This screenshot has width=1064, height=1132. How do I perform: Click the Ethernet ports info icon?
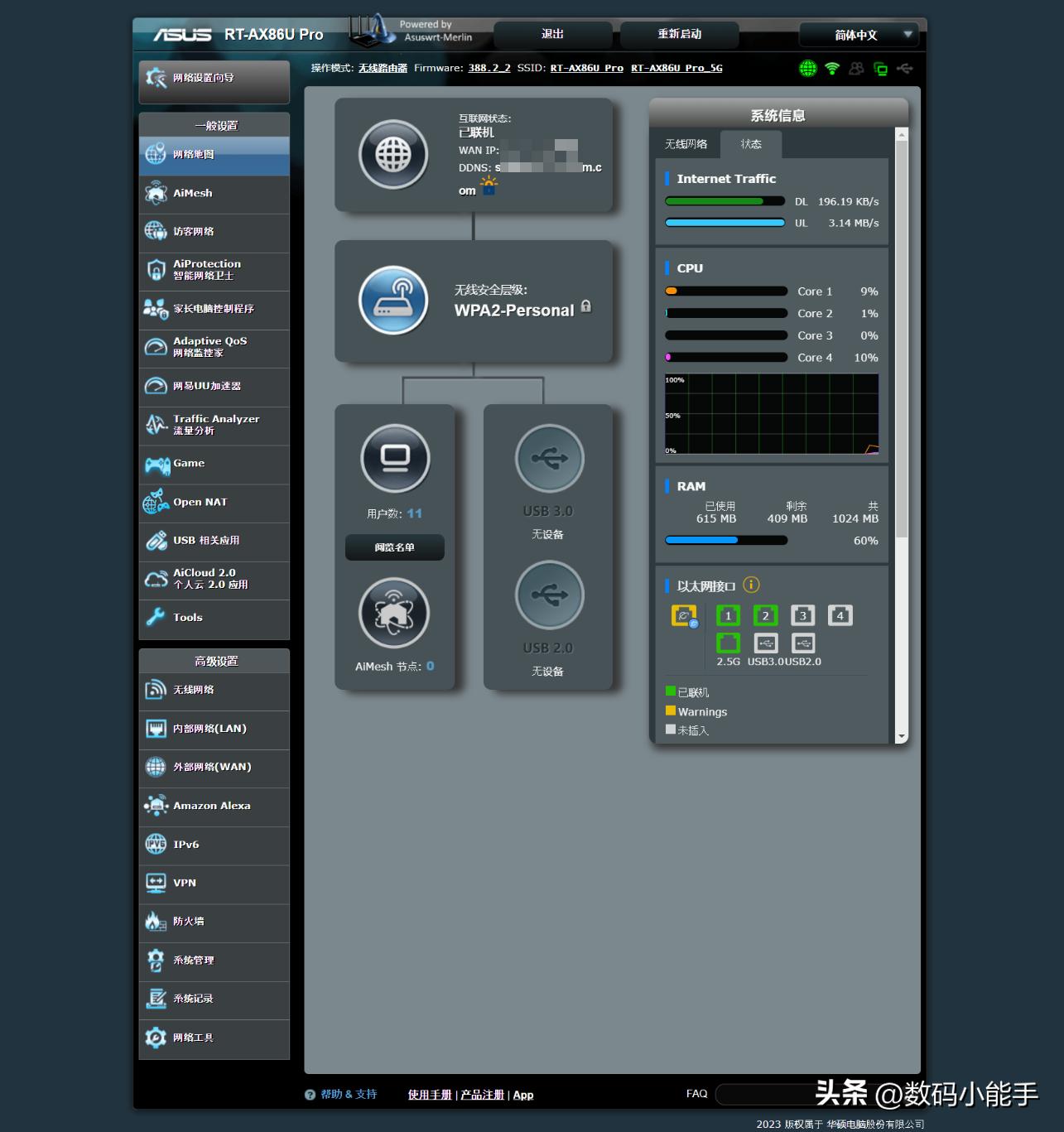(x=751, y=585)
